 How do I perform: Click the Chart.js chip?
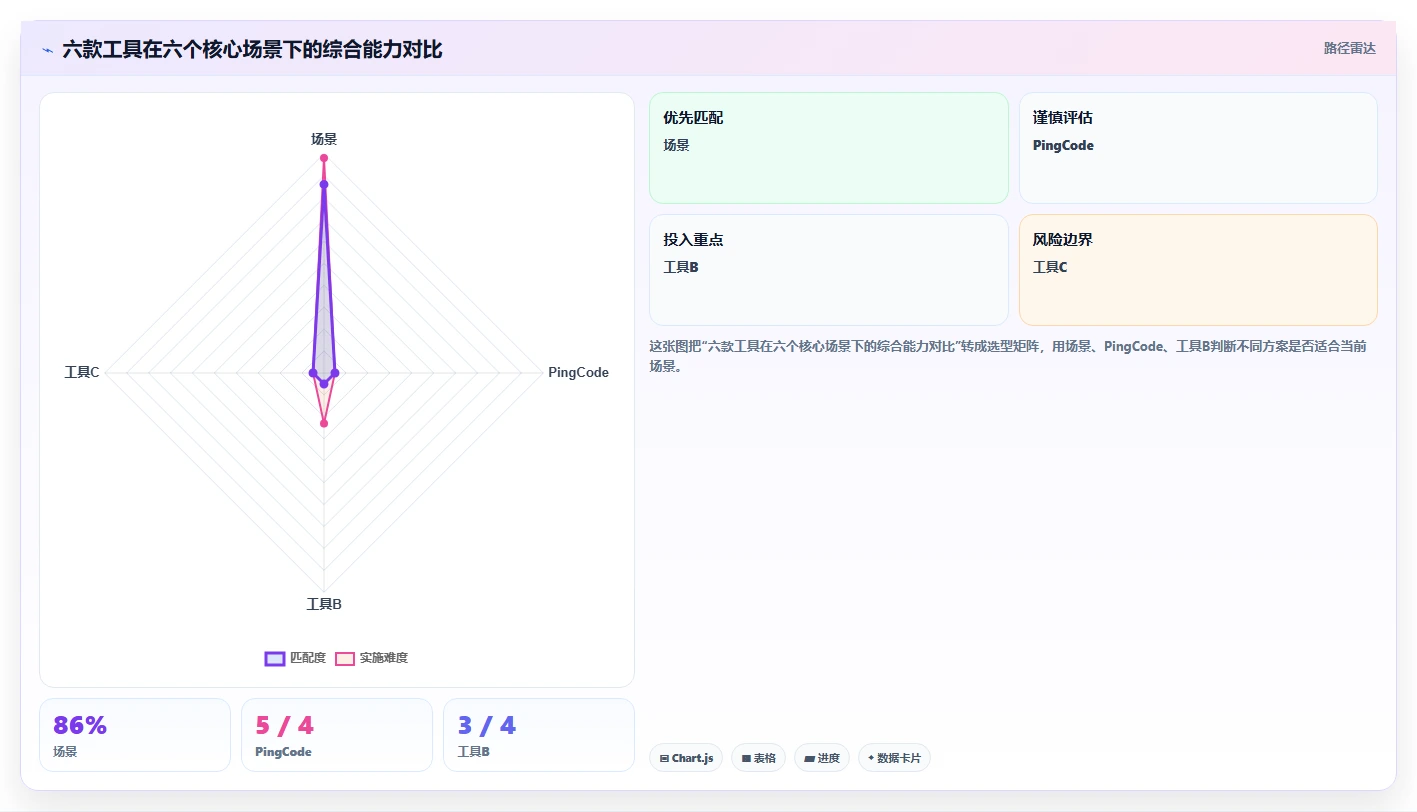686,758
